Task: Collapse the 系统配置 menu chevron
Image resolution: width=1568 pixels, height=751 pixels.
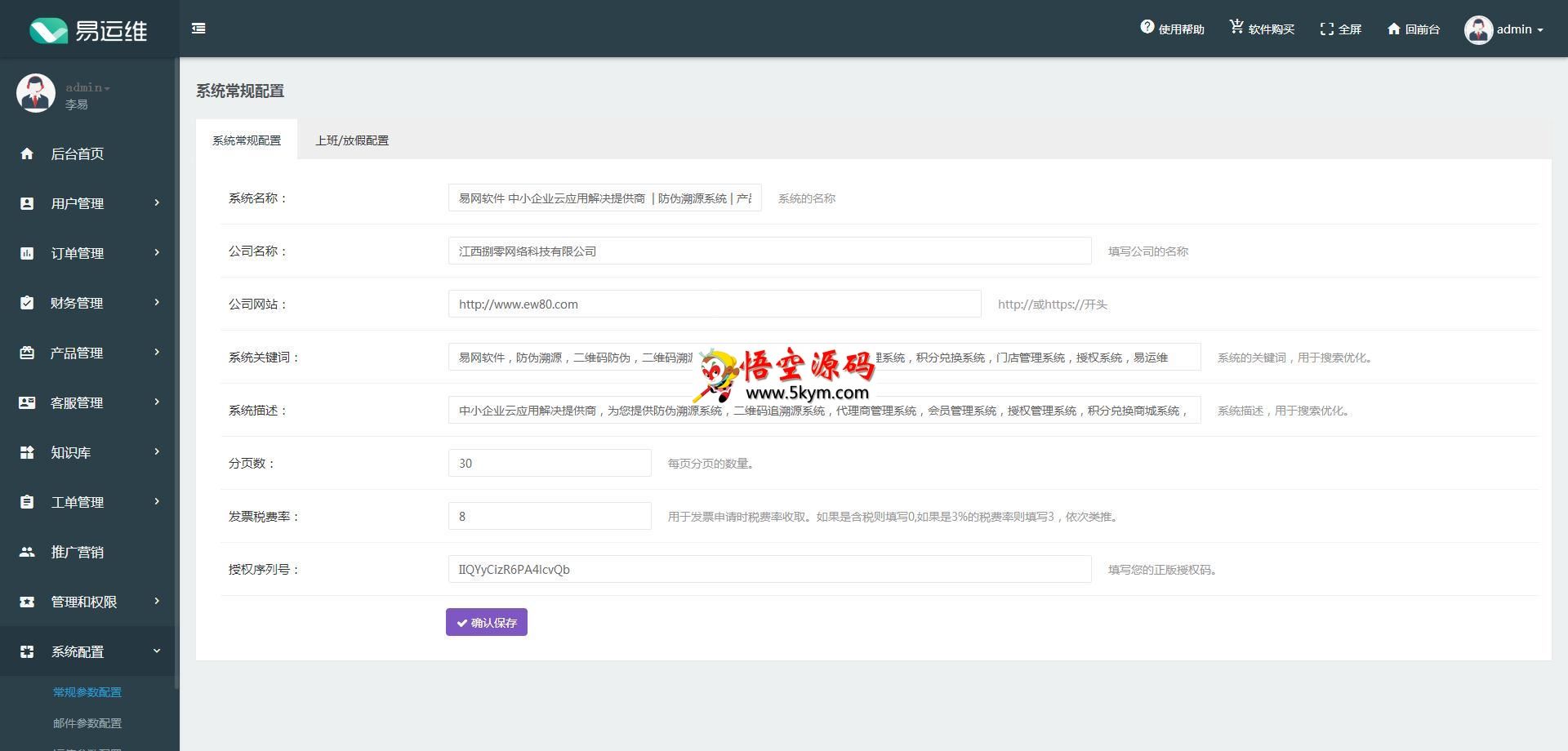Action: point(157,651)
